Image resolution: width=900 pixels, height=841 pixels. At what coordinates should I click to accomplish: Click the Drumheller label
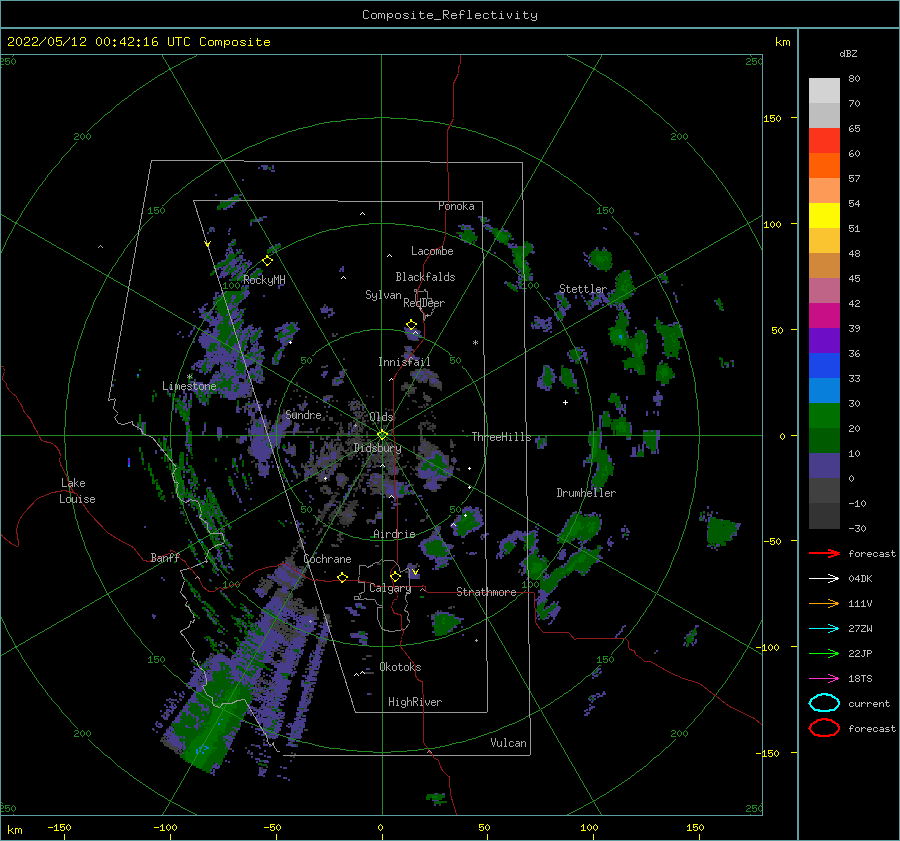point(586,493)
